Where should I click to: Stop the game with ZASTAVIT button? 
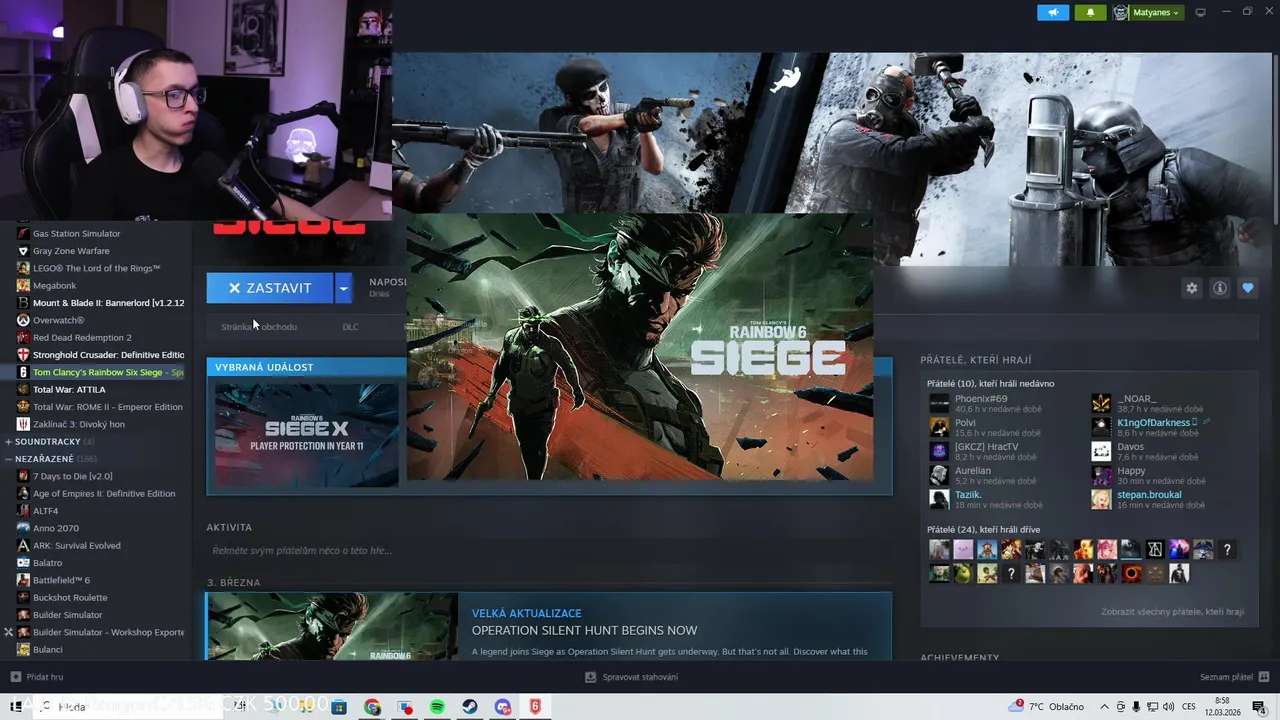click(x=270, y=288)
